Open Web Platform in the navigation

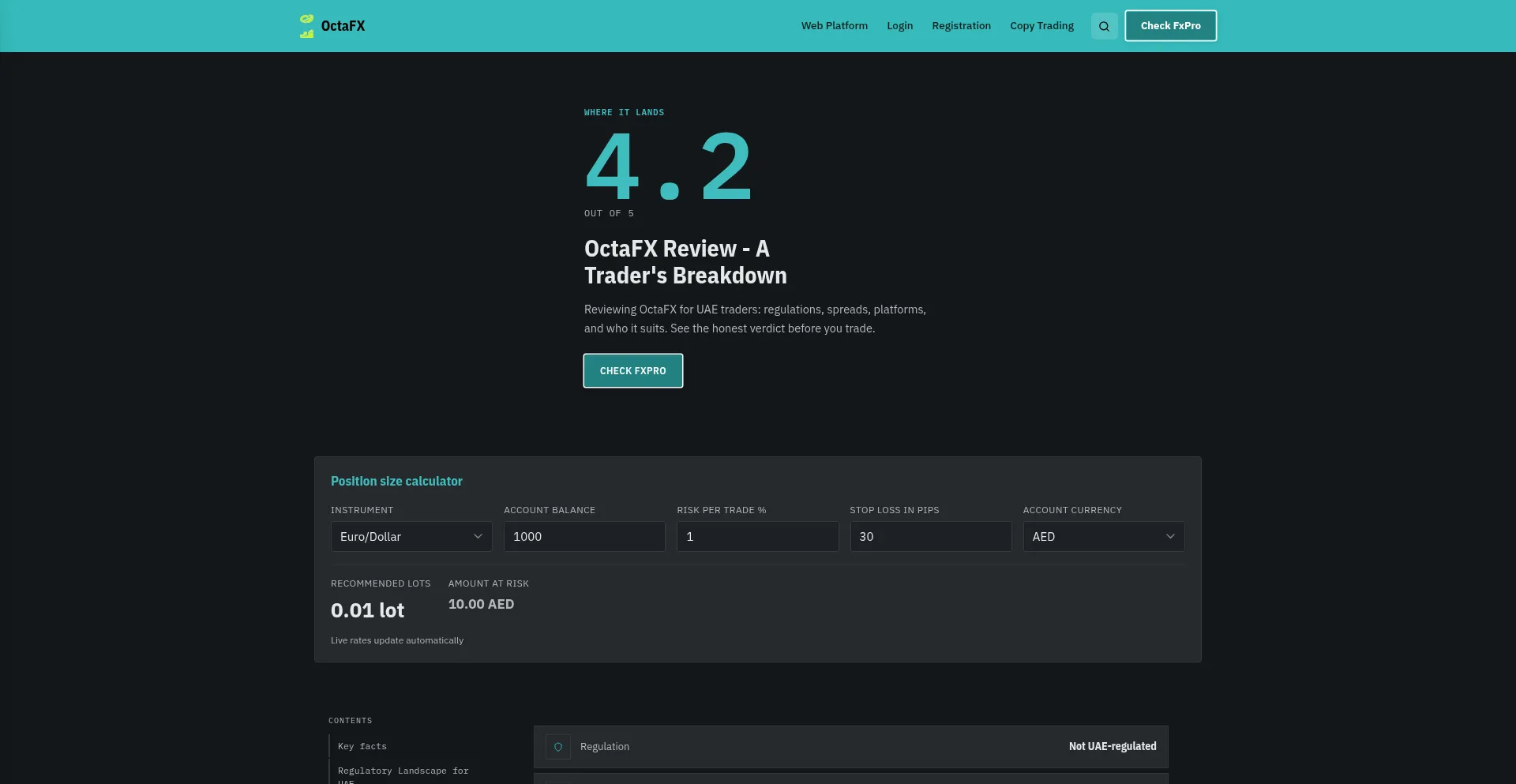pos(835,26)
